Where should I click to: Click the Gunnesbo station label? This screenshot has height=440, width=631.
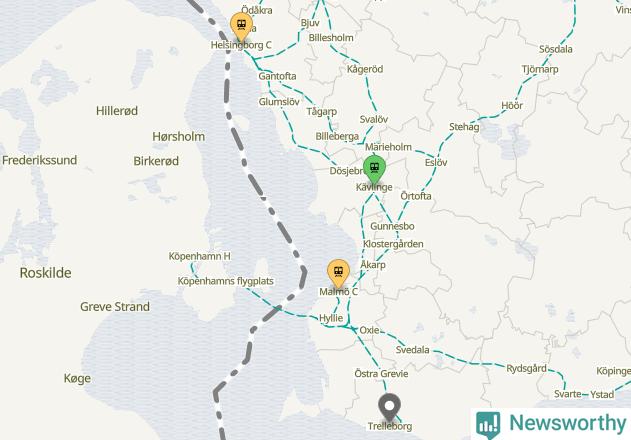click(x=392, y=226)
